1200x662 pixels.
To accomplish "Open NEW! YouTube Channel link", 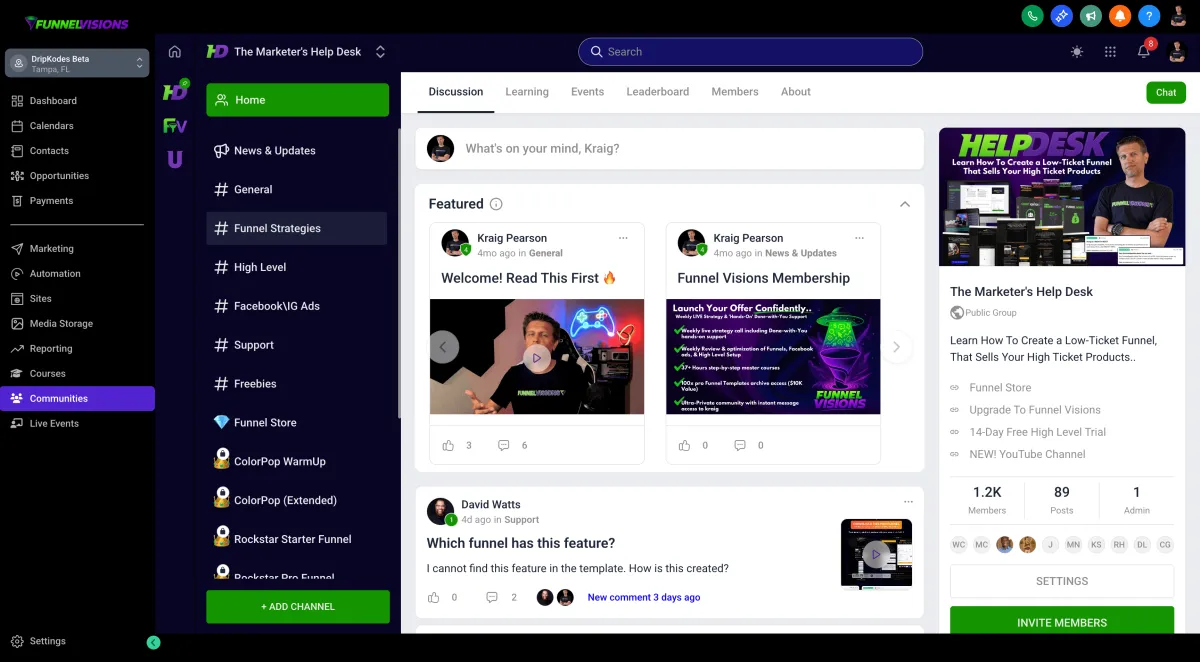I will coord(1027,454).
